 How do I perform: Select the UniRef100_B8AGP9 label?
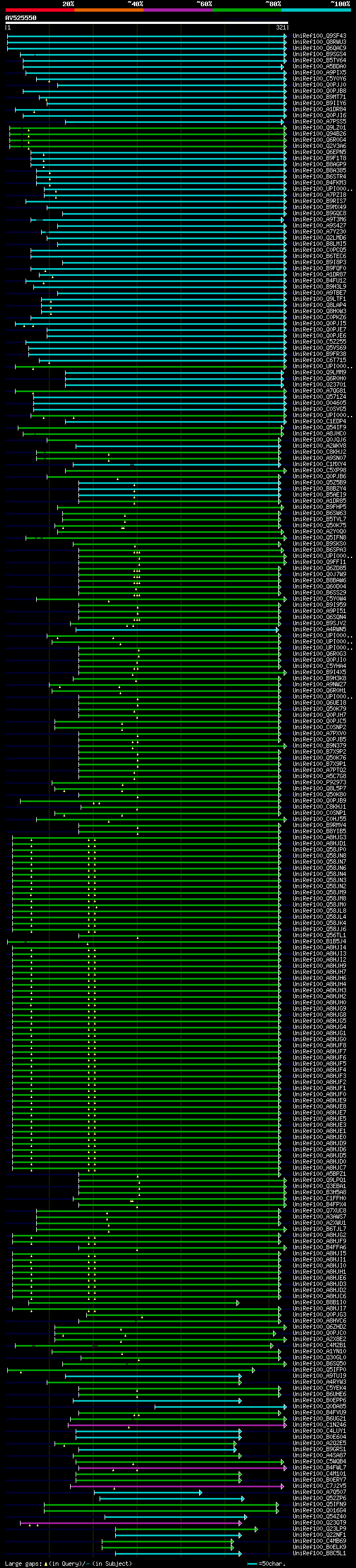(319, 164)
